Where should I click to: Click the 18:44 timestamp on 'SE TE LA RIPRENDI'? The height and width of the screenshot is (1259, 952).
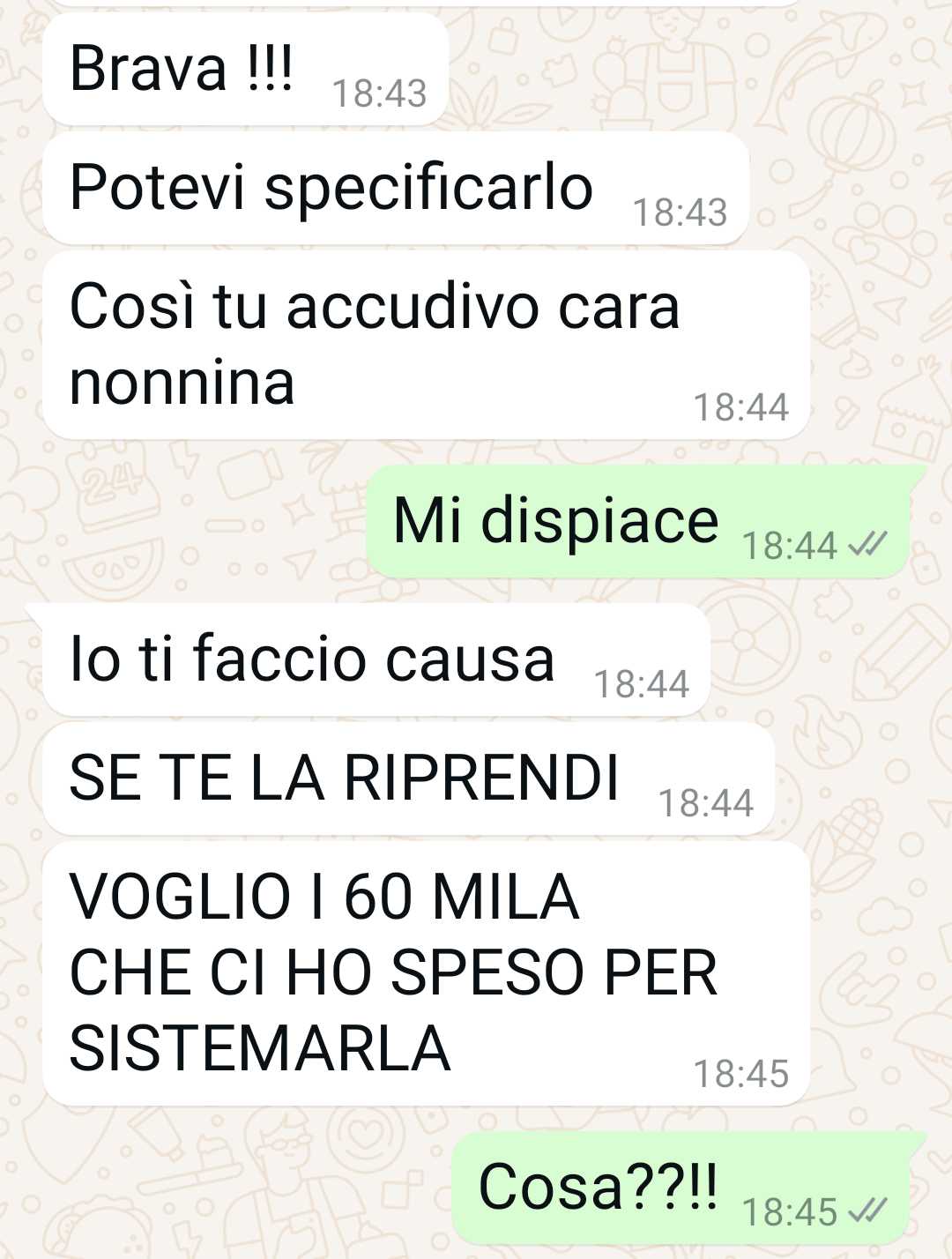pyautogui.click(x=705, y=803)
